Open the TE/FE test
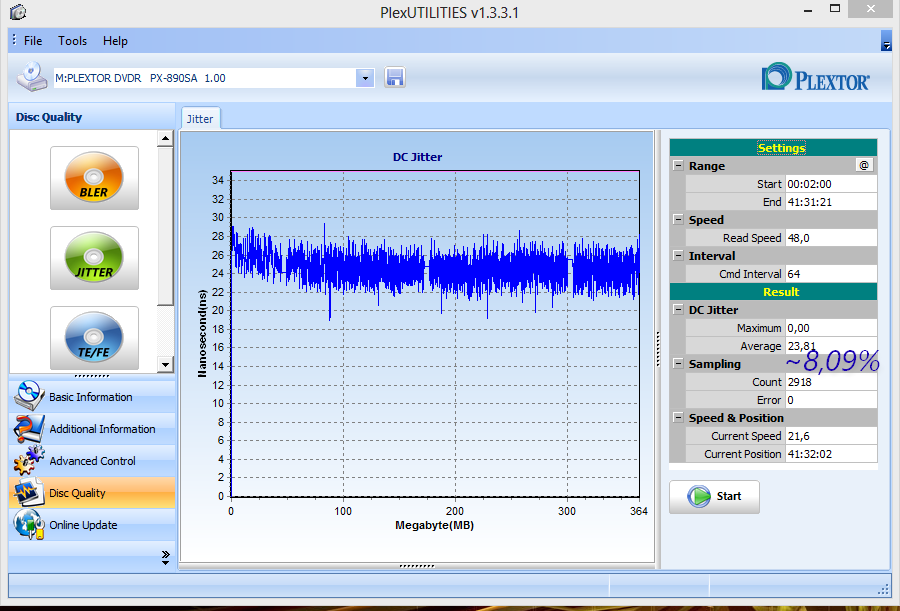The height and width of the screenshot is (611, 900). pyautogui.click(x=94, y=338)
